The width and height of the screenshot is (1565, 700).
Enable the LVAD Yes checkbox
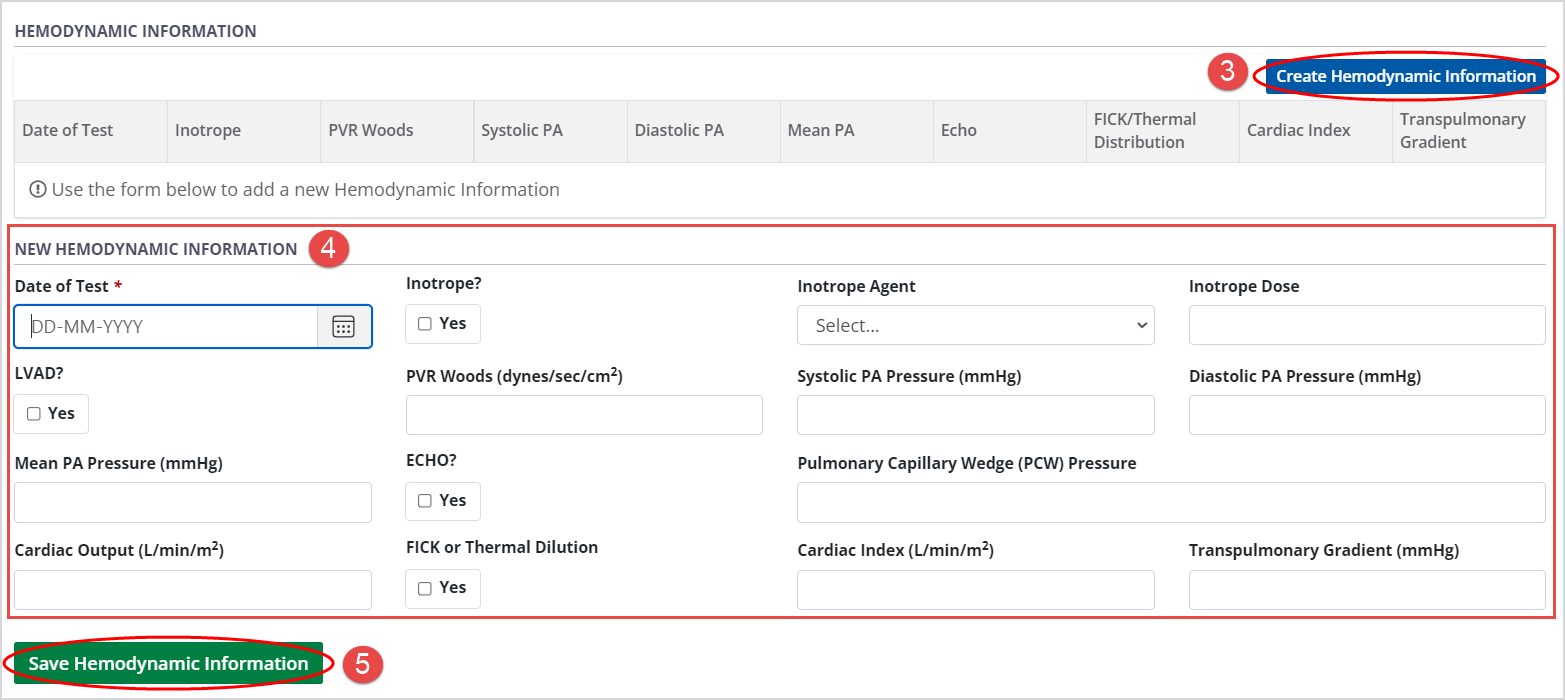(34, 414)
